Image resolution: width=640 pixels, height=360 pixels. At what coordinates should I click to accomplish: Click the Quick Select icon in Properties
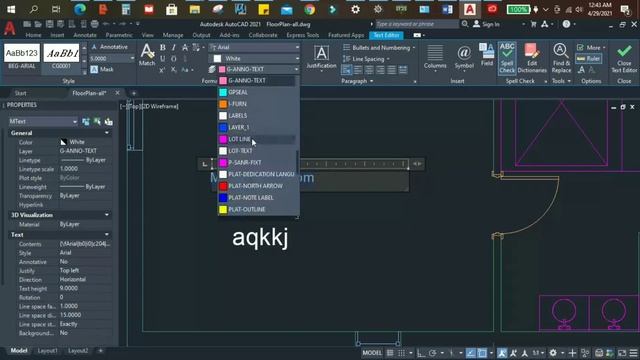pyautogui.click(x=109, y=121)
